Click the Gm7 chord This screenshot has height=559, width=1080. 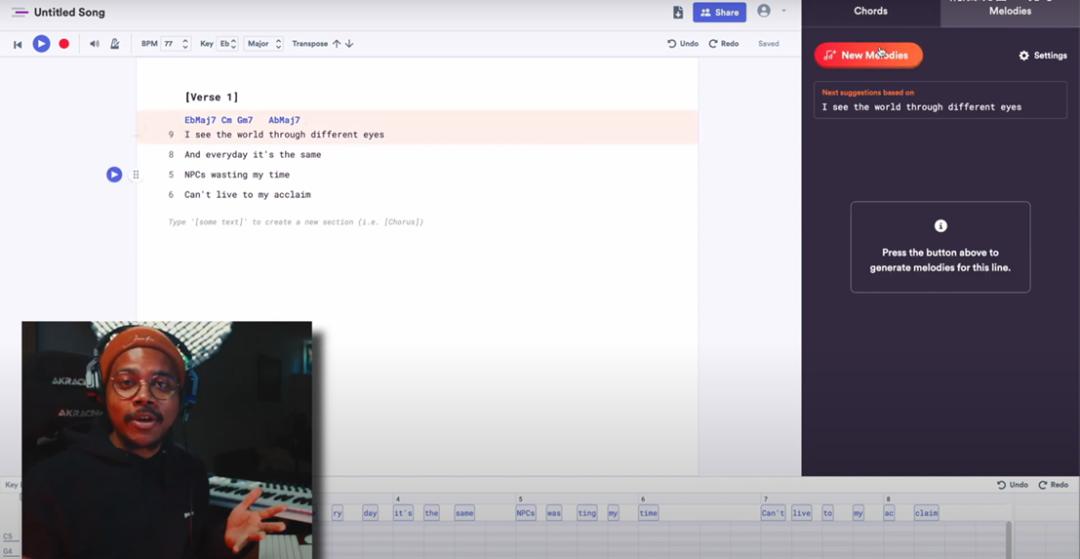(x=245, y=120)
